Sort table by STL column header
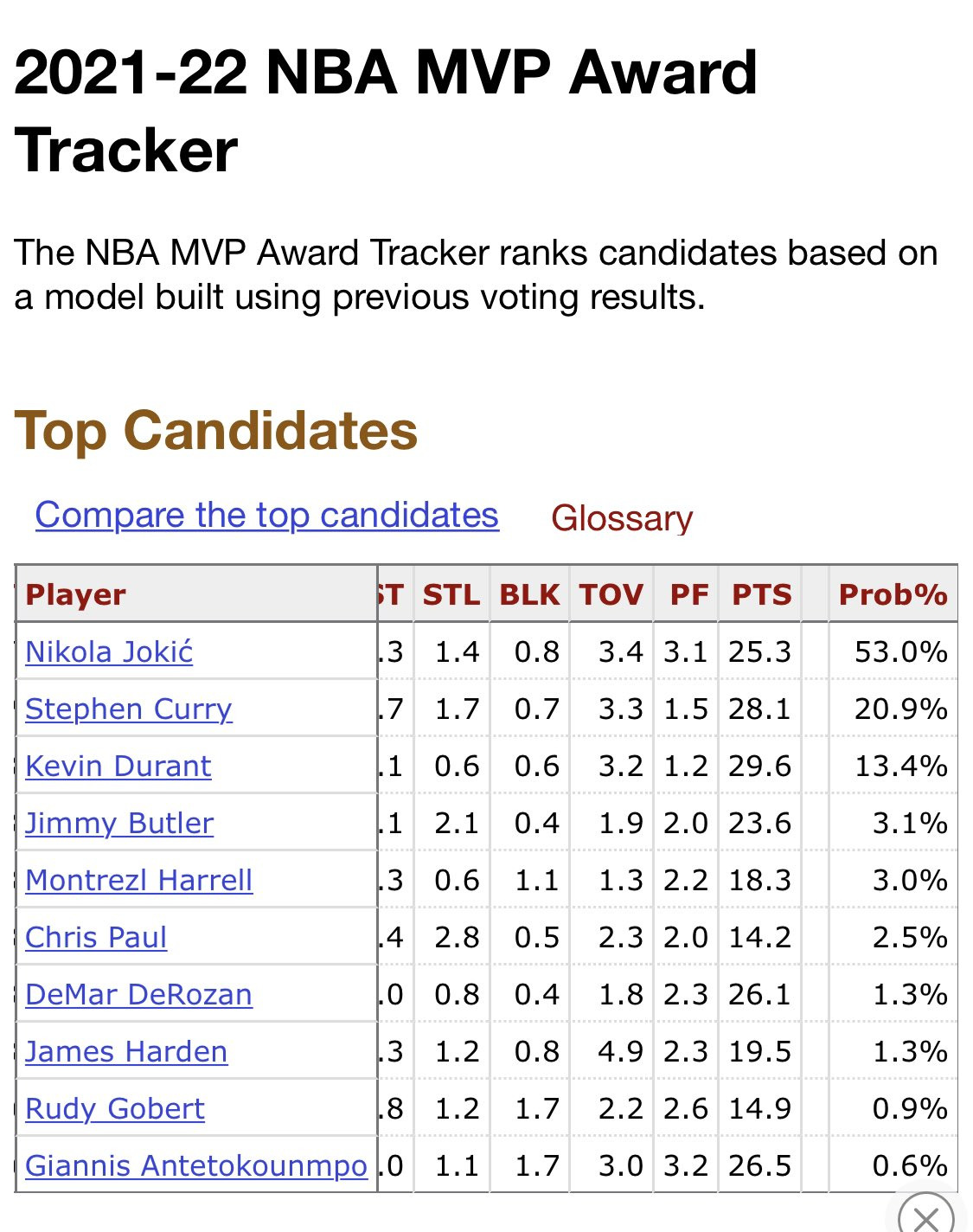 (451, 594)
